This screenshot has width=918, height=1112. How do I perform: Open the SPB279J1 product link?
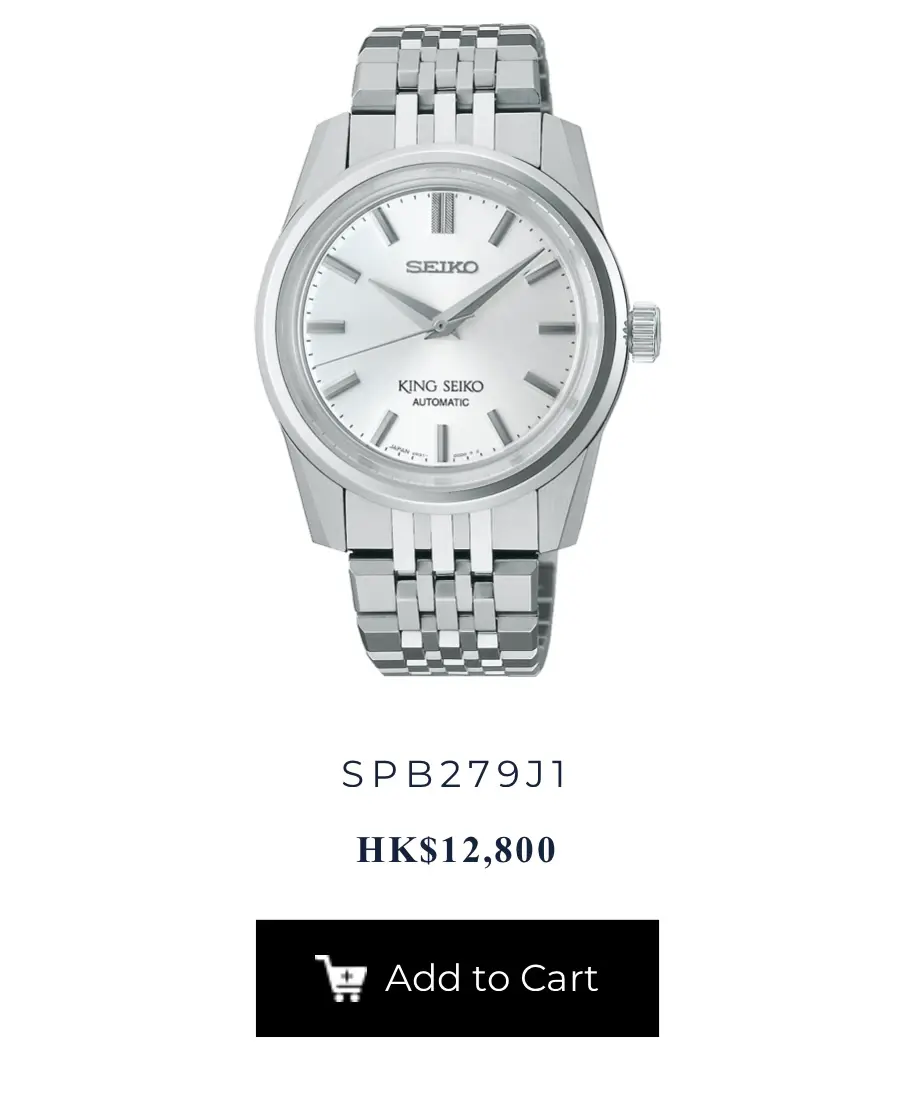455,774
